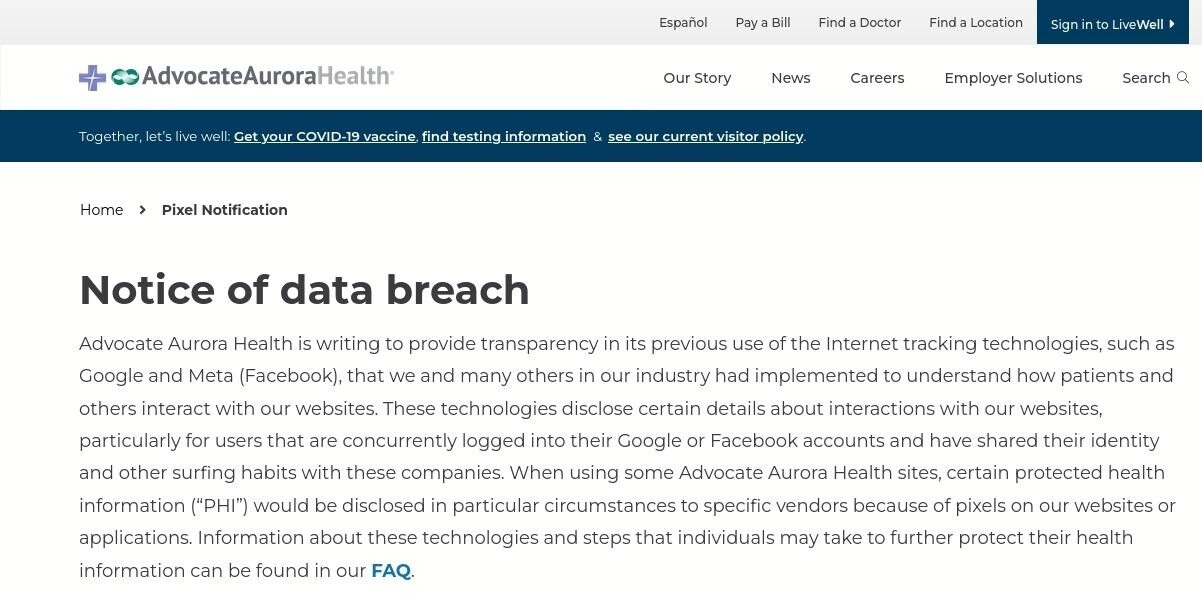Select Careers in the main navigation
This screenshot has width=1202, height=595.
click(877, 78)
